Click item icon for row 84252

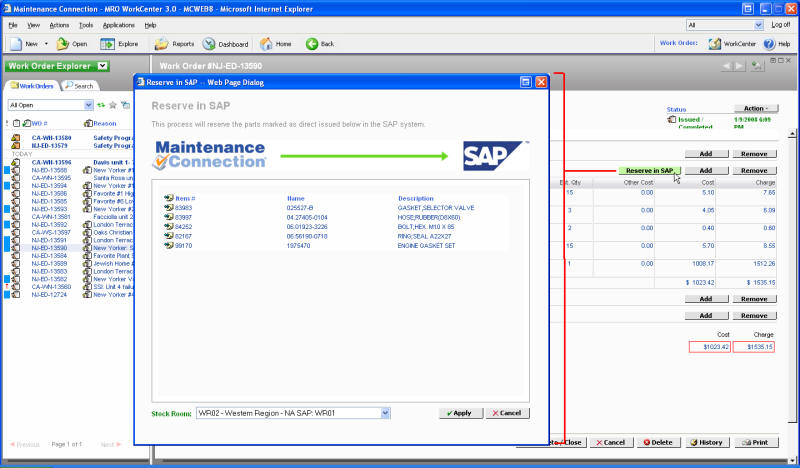[169, 227]
